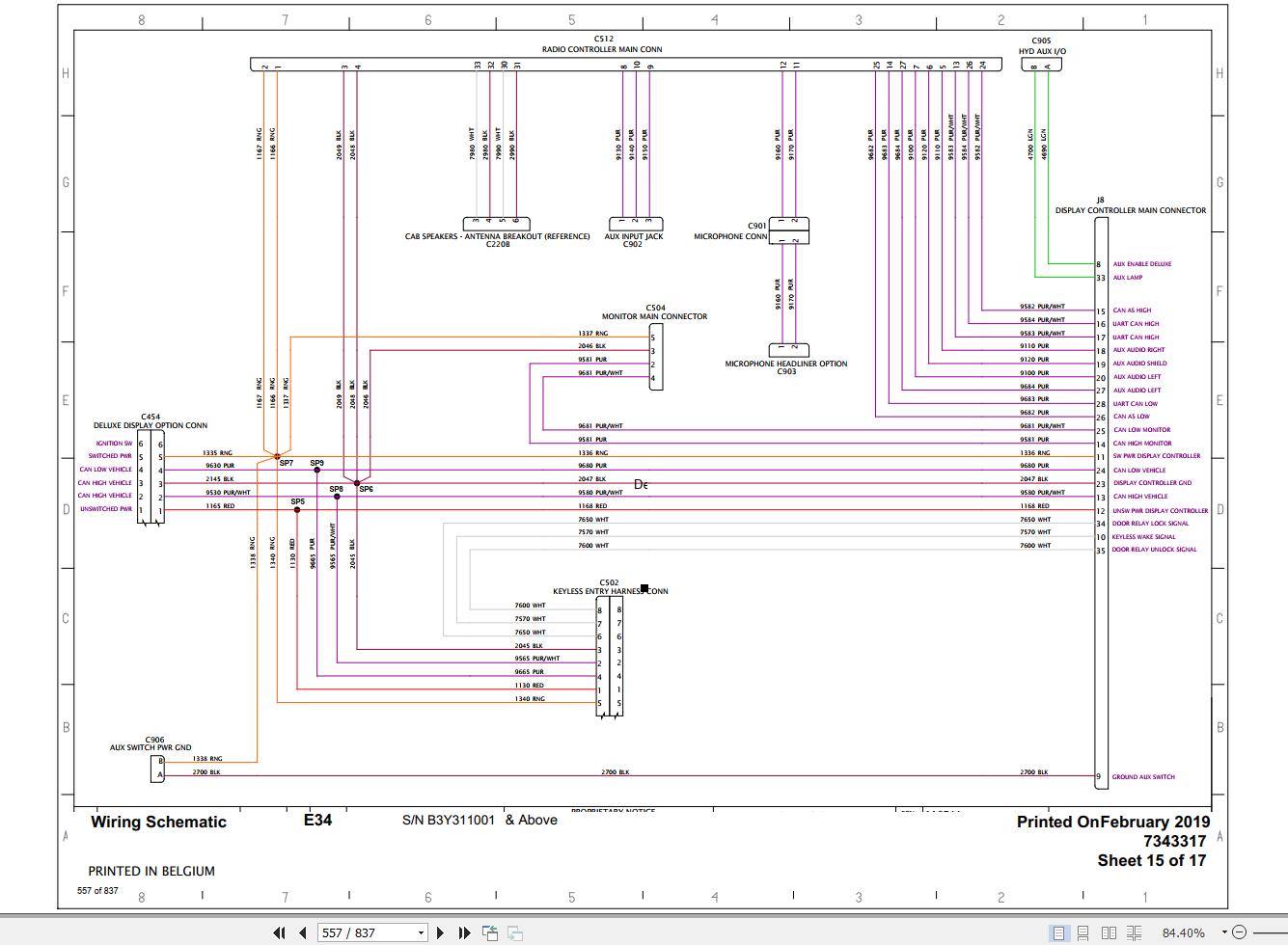Click the E34 model label

click(x=317, y=821)
